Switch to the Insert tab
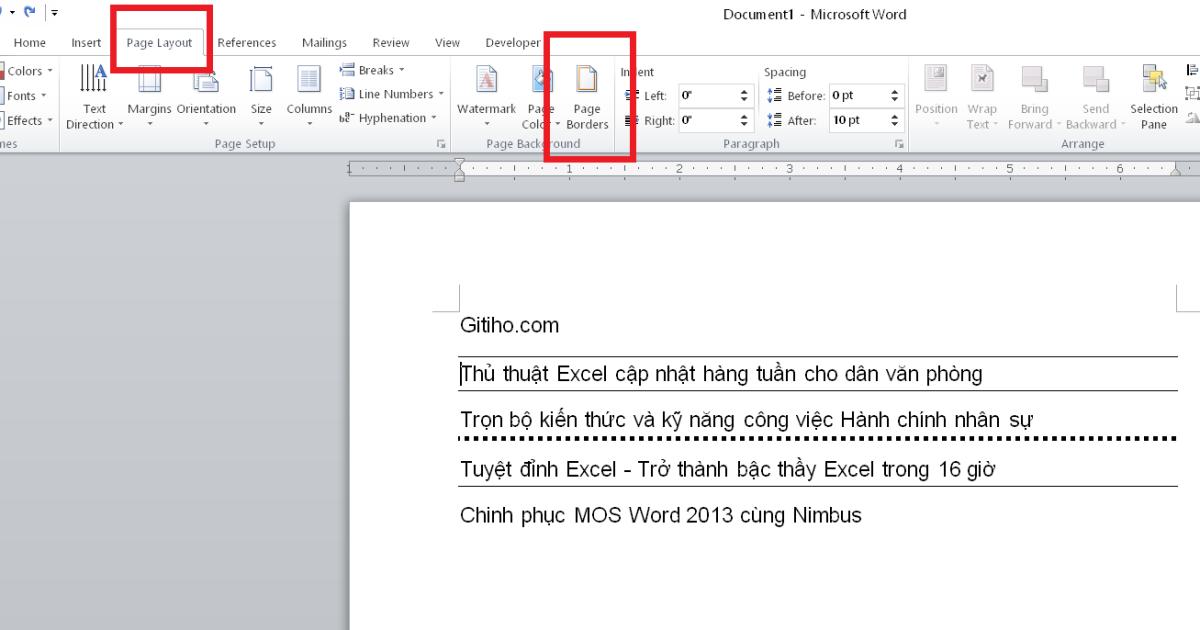Image resolution: width=1200 pixels, height=630 pixels. 86,43
